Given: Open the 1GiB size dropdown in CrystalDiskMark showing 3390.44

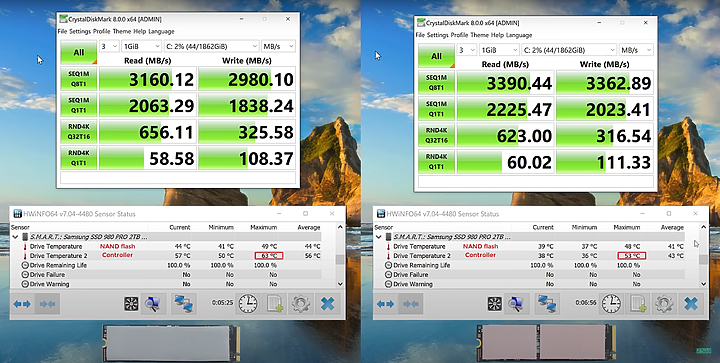Looking at the screenshot, I should tap(500, 50).
